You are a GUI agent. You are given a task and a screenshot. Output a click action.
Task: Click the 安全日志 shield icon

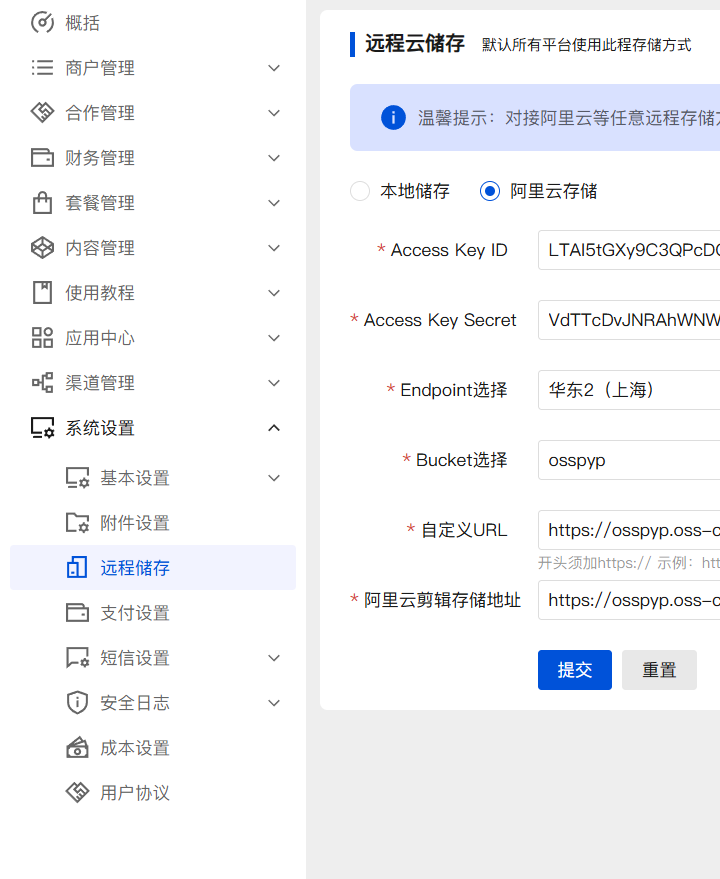coord(77,703)
